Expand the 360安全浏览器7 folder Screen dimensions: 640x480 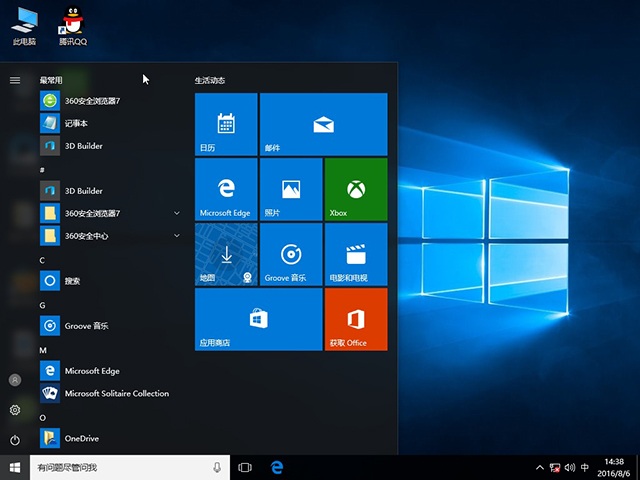click(177, 213)
